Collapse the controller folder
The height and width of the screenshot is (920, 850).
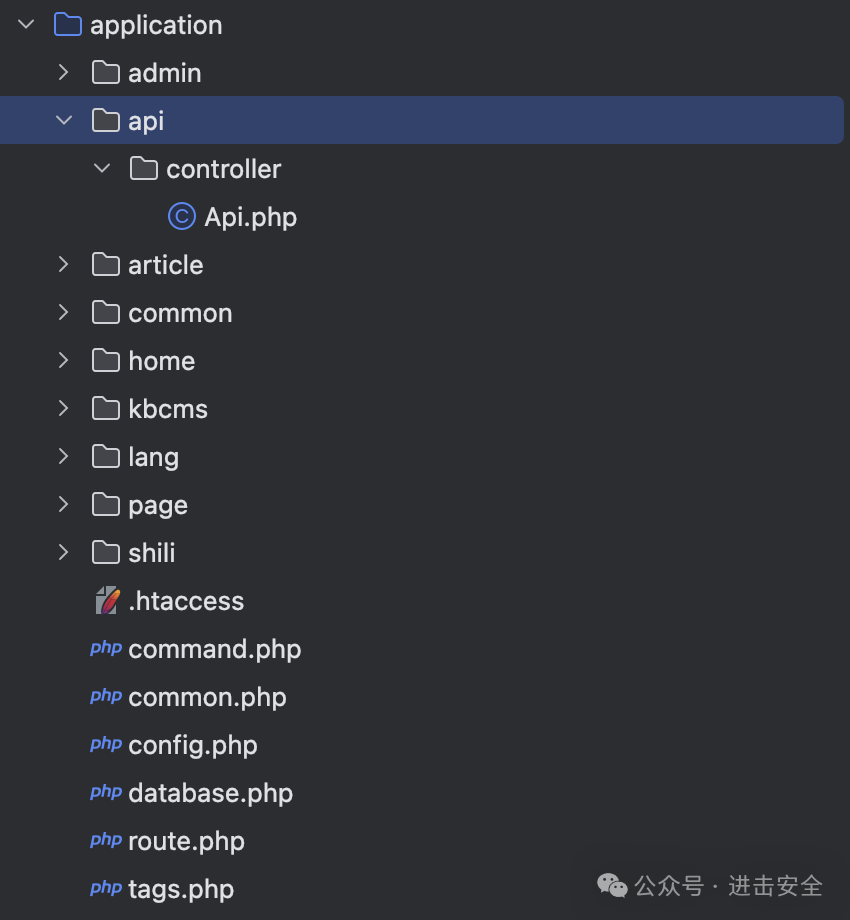pyautogui.click(x=102, y=169)
